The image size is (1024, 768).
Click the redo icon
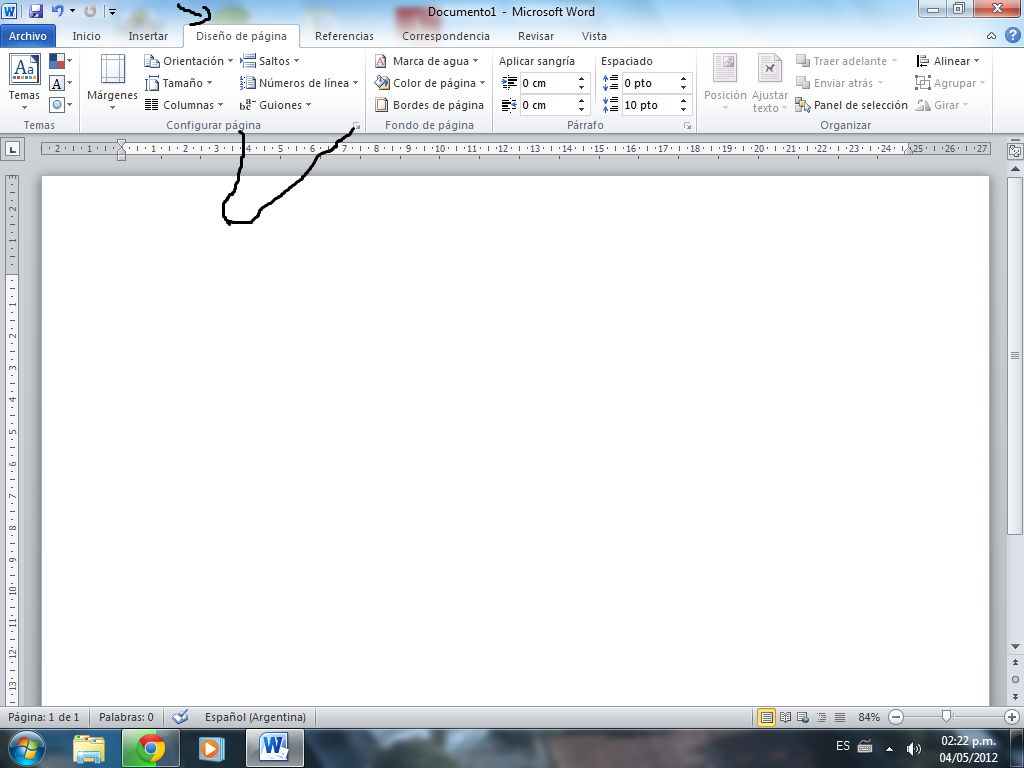[90, 11]
